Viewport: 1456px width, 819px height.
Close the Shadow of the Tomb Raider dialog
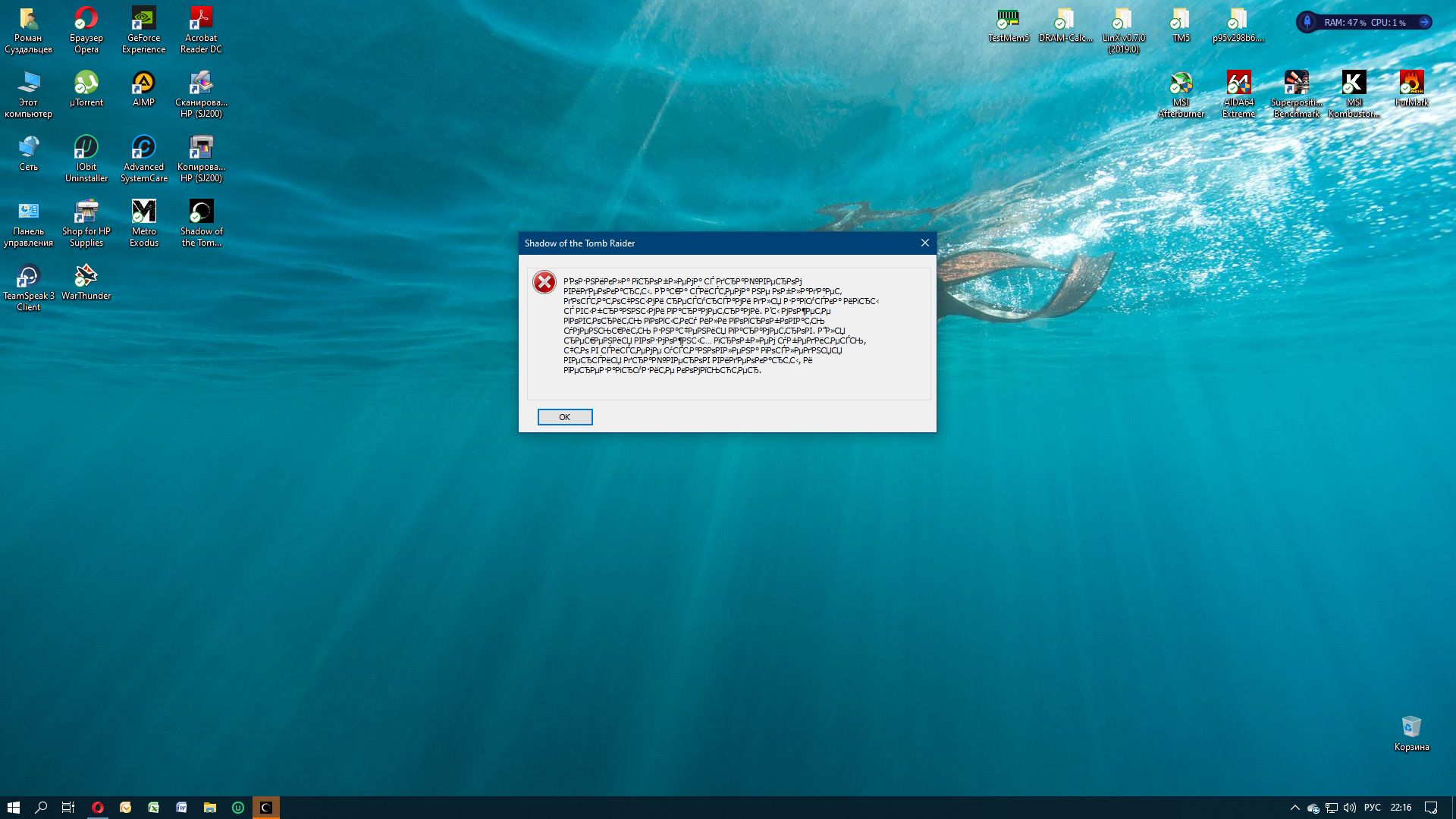coord(924,243)
